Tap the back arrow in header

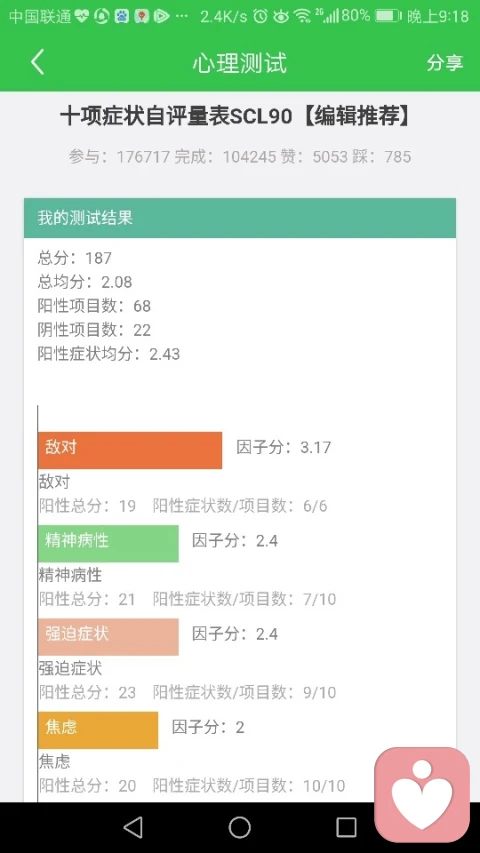click(x=37, y=63)
